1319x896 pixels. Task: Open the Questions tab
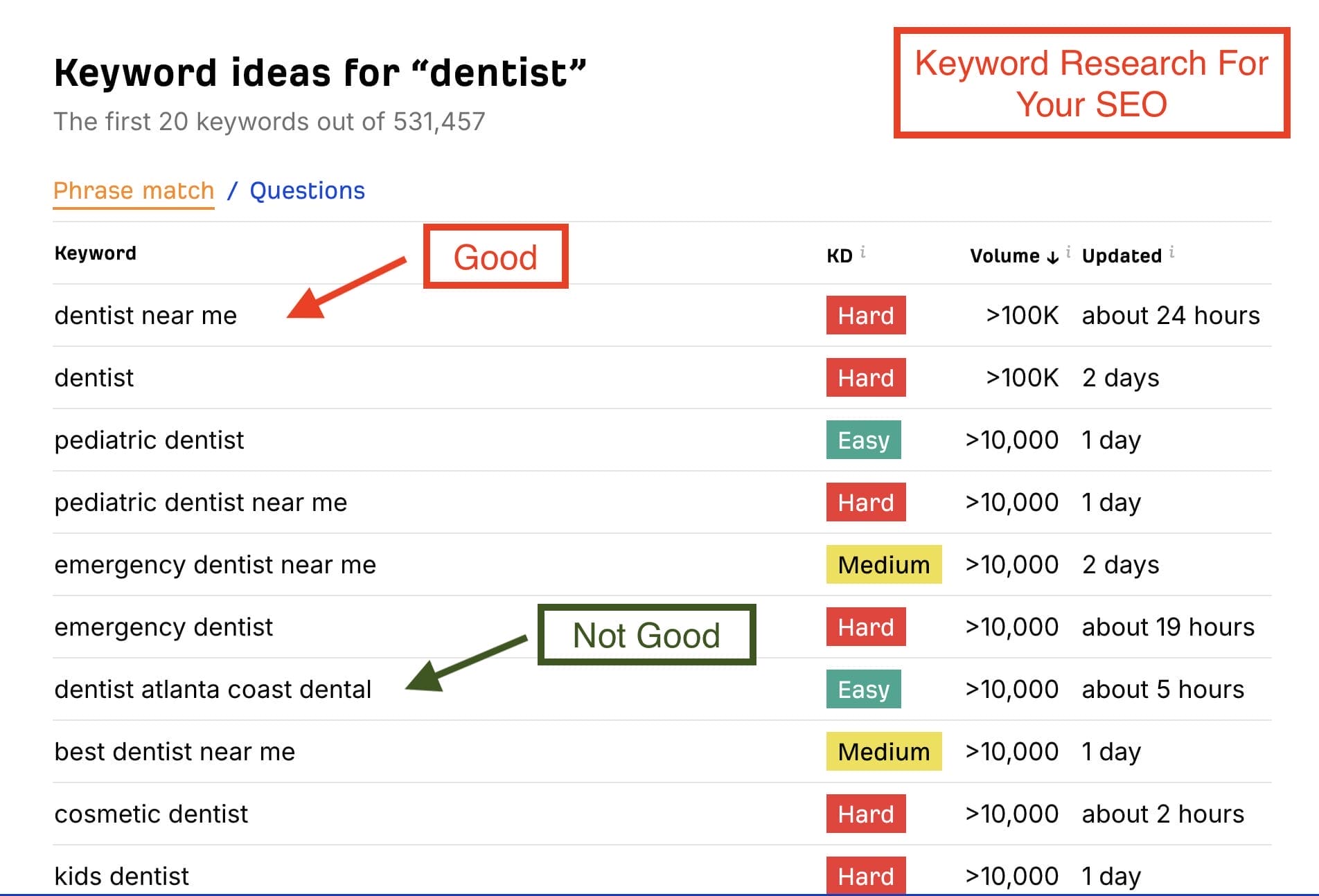point(307,190)
